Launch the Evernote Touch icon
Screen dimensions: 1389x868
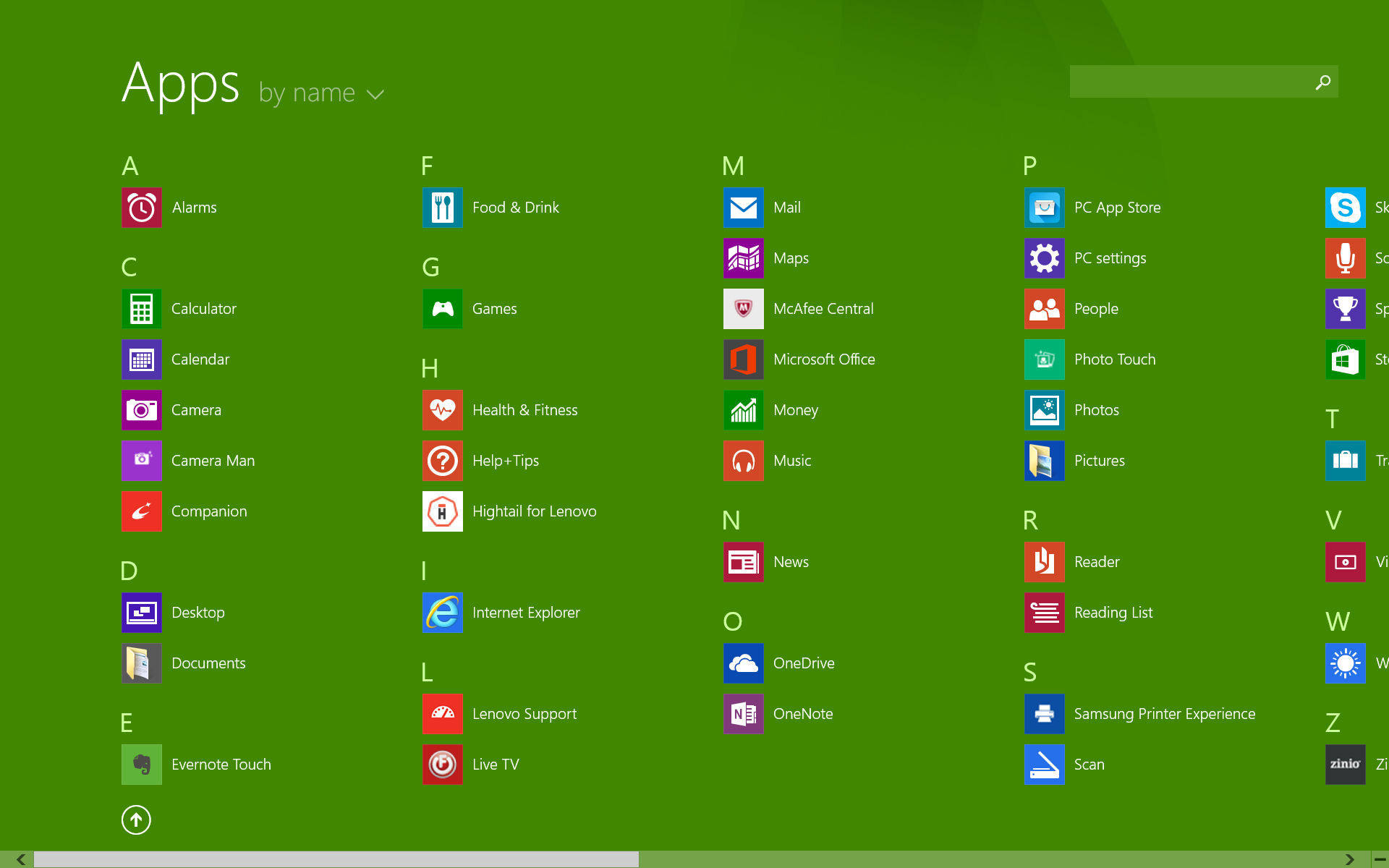[141, 765]
